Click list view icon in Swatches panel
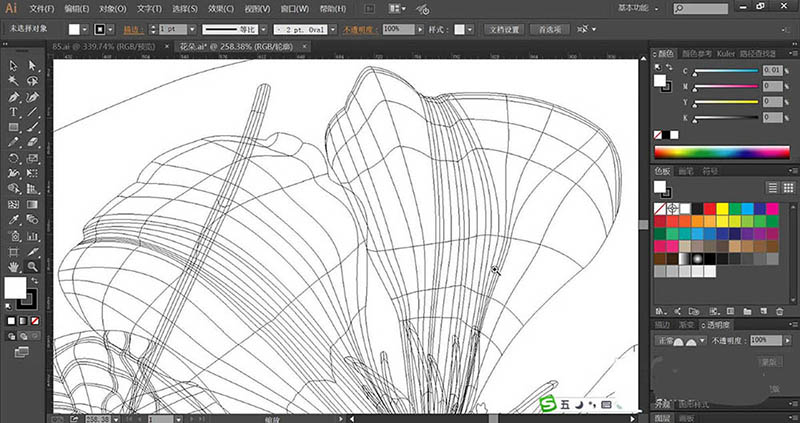Screen dimensions: 800x423 tap(772, 188)
